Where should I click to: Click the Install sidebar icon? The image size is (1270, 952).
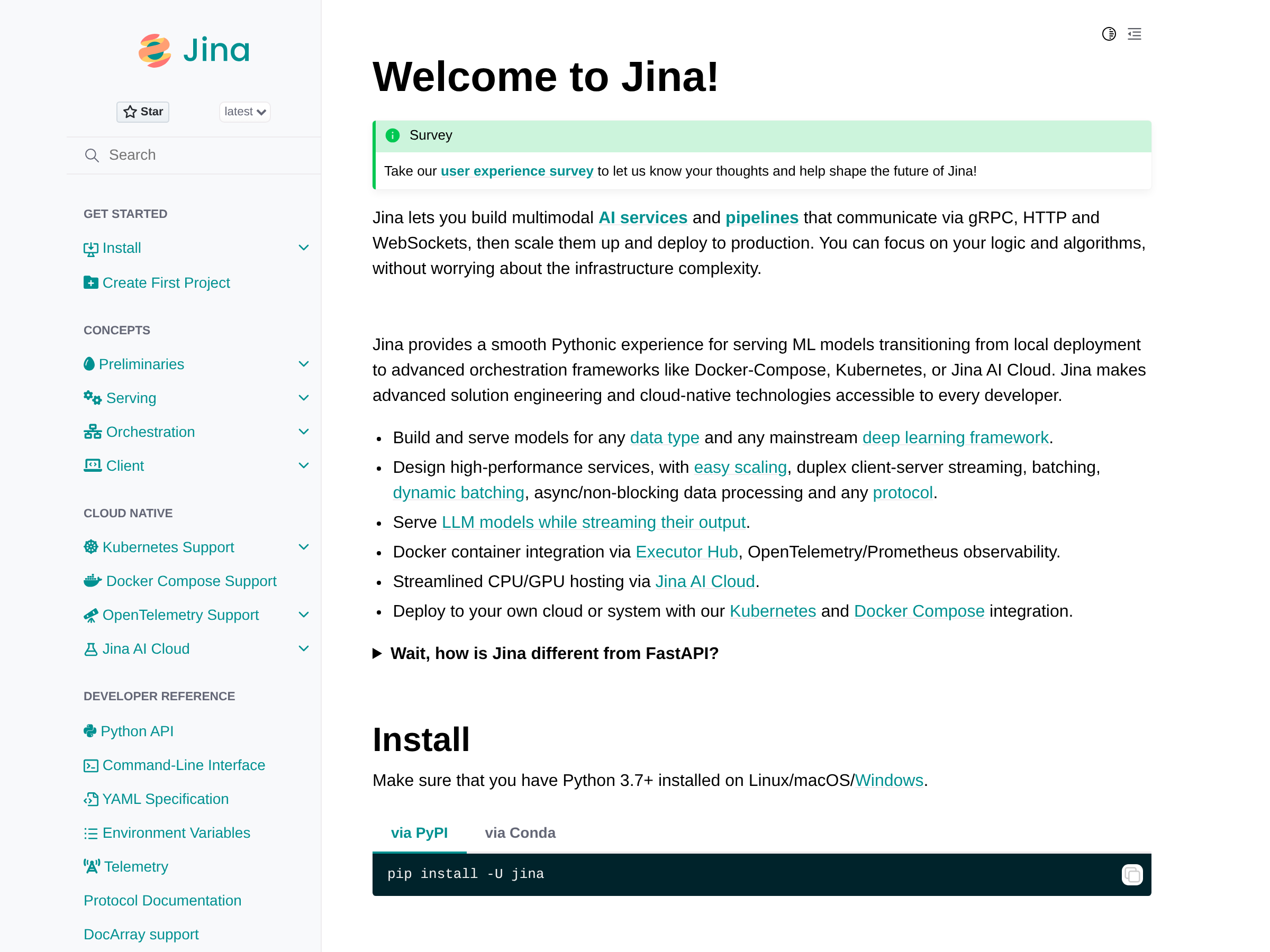90,249
